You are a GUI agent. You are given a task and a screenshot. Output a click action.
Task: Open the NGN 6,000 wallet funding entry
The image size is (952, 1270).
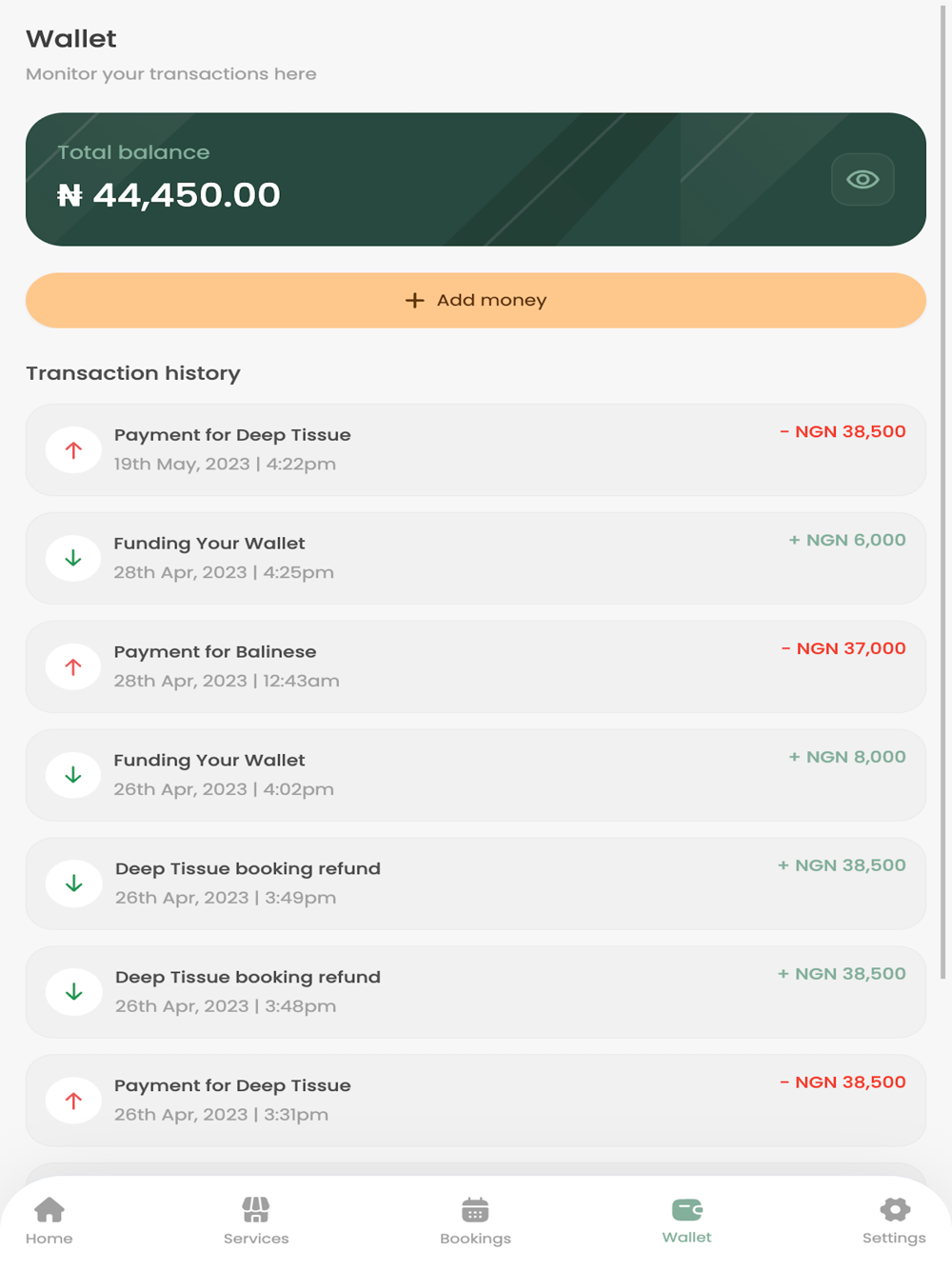pos(476,558)
